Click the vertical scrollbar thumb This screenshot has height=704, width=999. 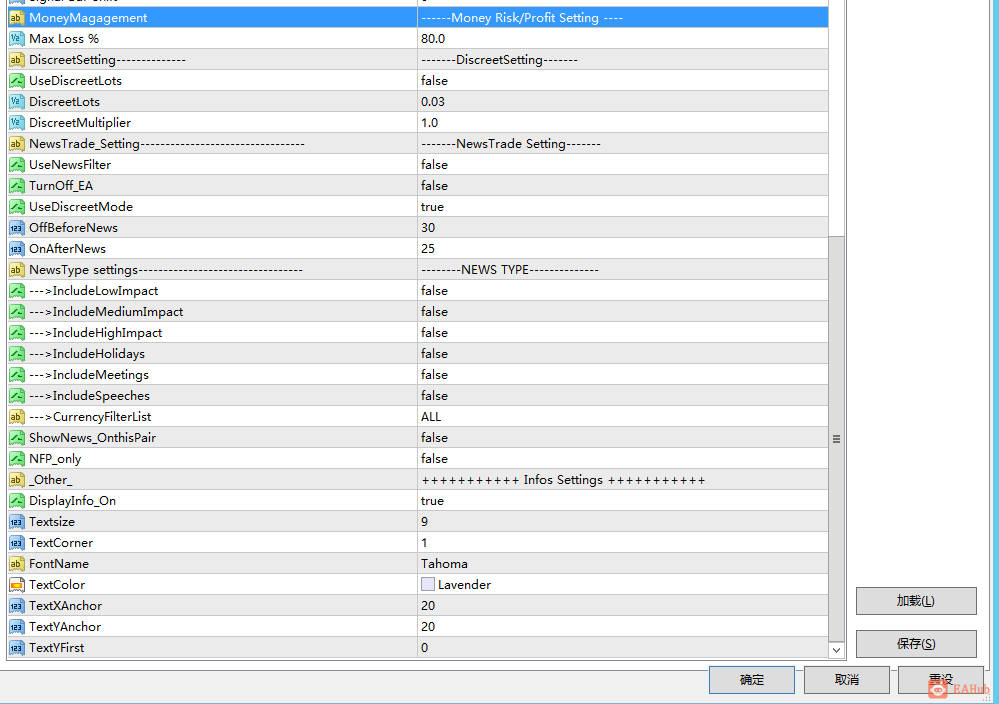837,439
